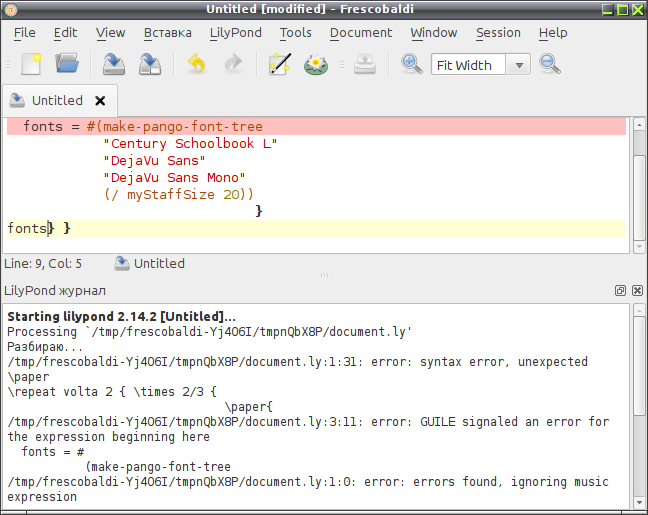Screen dimensions: 648x515
Task: Click the document.ly:1:0 errors found message
Action: pos(308,489)
